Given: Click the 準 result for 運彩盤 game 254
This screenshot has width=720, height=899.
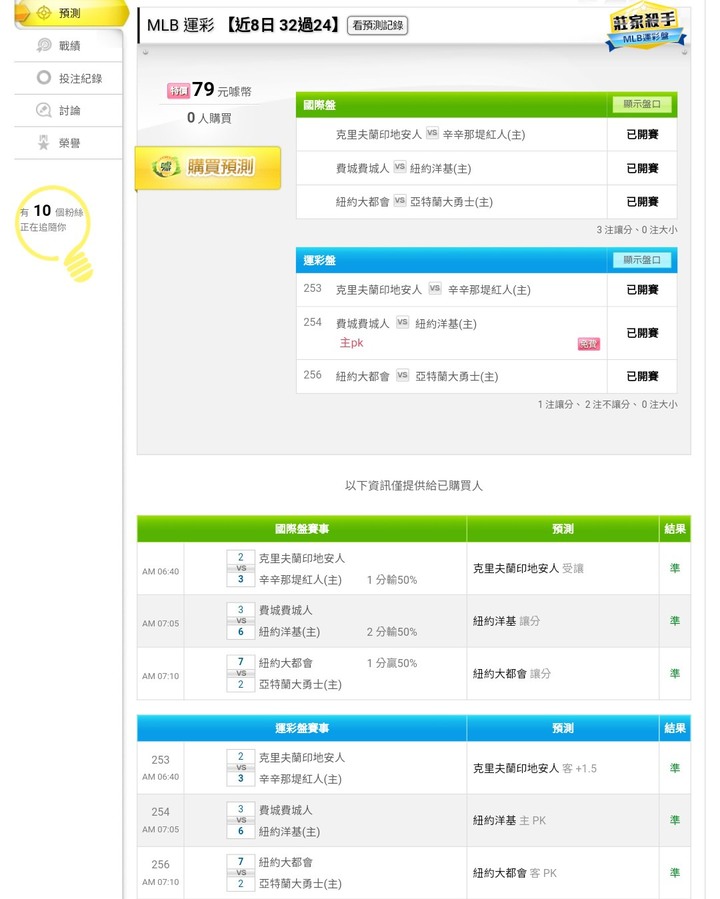Looking at the screenshot, I should tap(675, 820).
